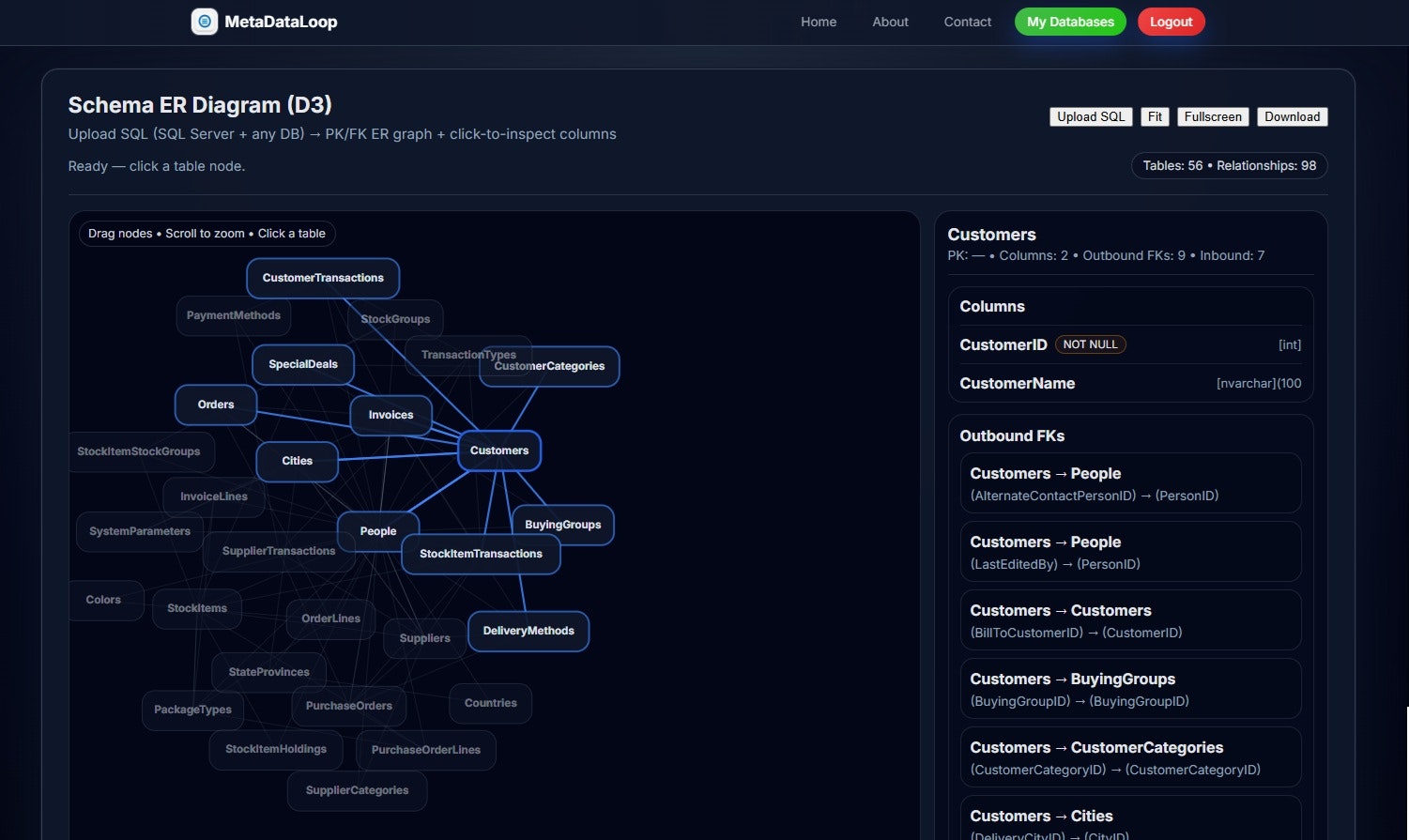Select the SpecialDeals node
1409x840 pixels.
click(x=303, y=364)
